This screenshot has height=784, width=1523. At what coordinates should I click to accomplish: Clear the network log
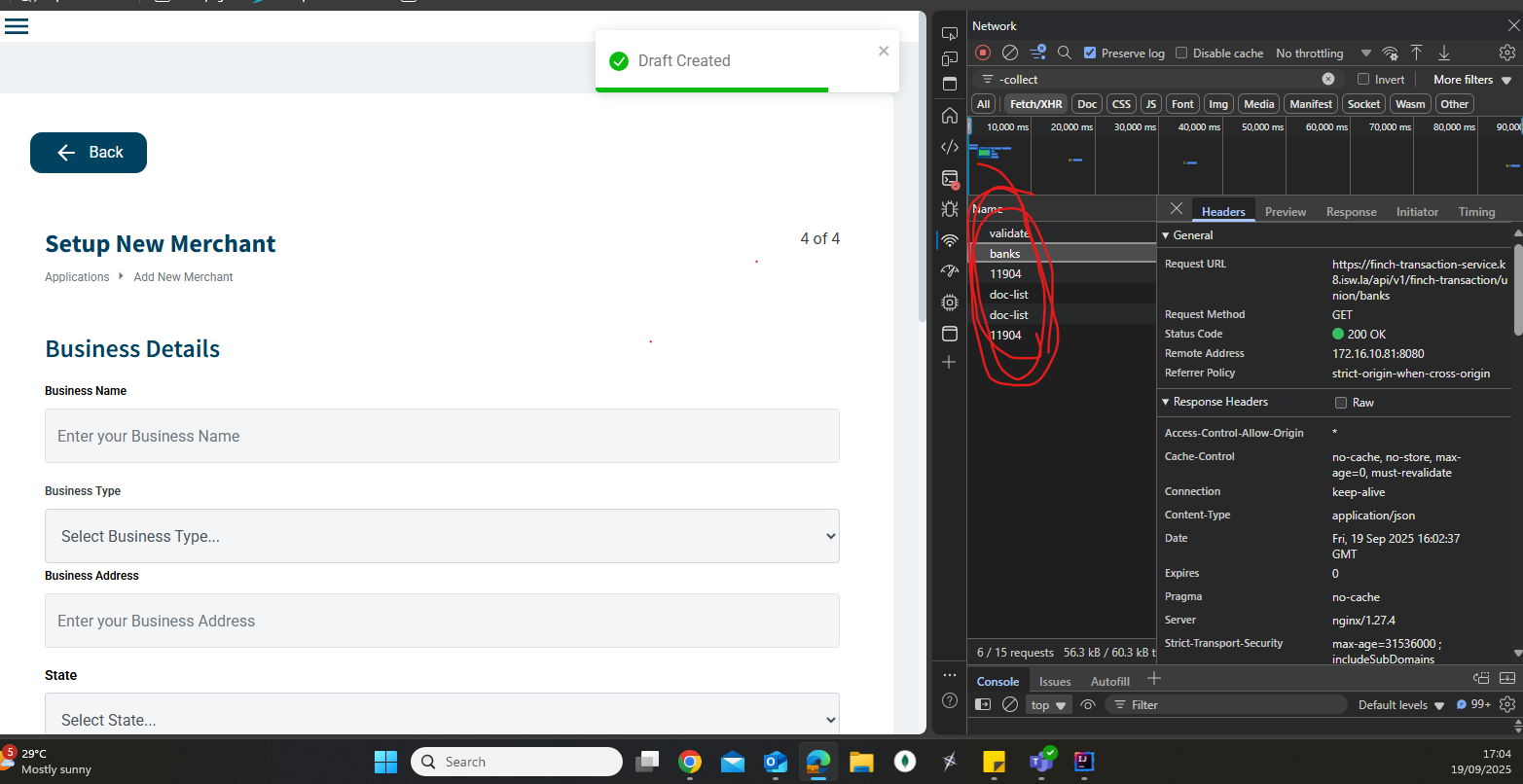pyautogui.click(x=1010, y=53)
